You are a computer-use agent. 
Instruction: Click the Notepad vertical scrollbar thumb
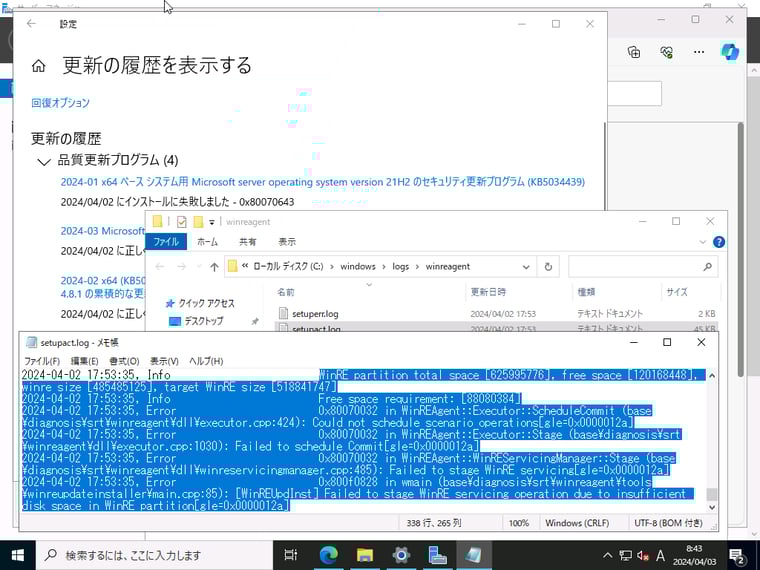point(712,494)
